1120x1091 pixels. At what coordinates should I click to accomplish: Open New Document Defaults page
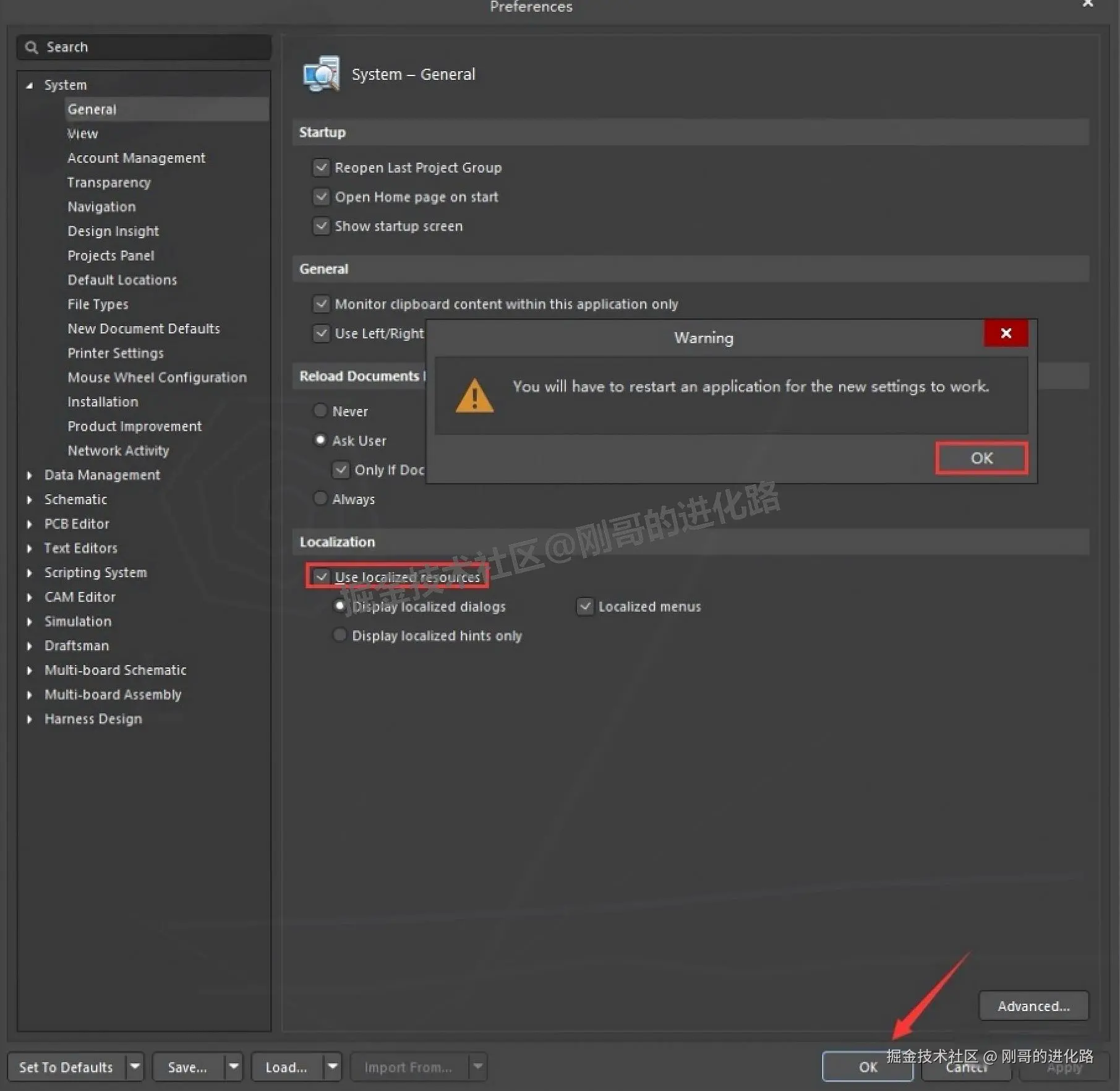143,329
